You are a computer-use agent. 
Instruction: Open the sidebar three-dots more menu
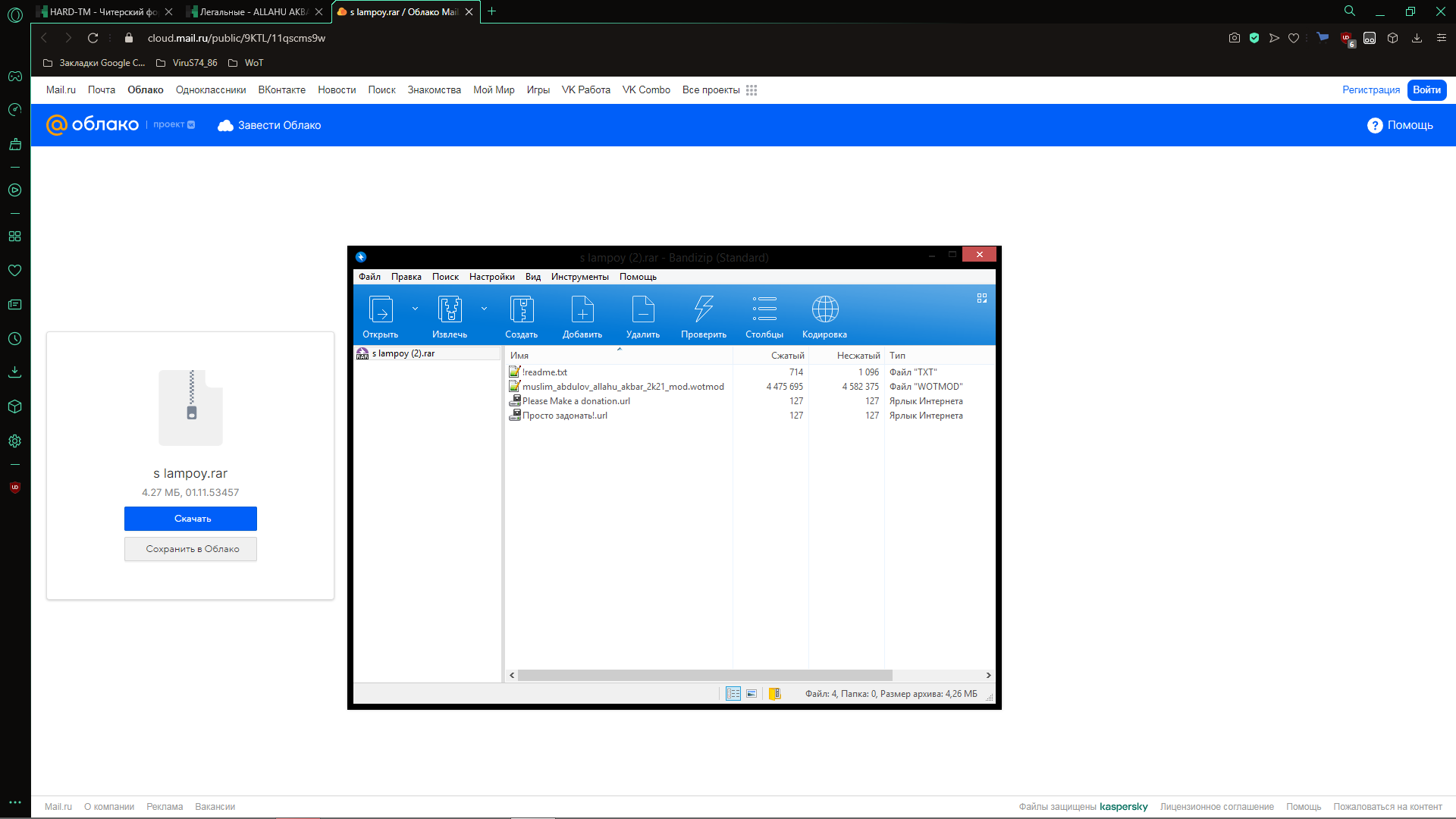15,802
